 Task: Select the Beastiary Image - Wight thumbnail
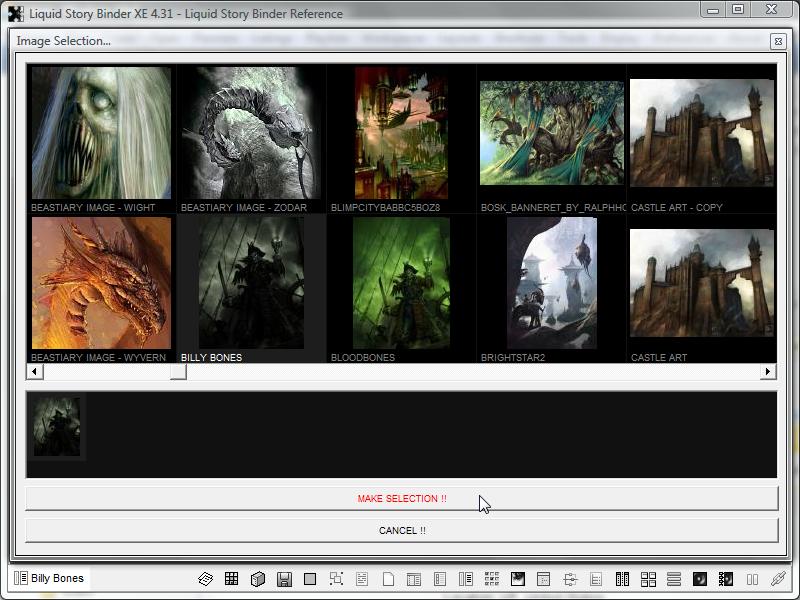(101, 133)
